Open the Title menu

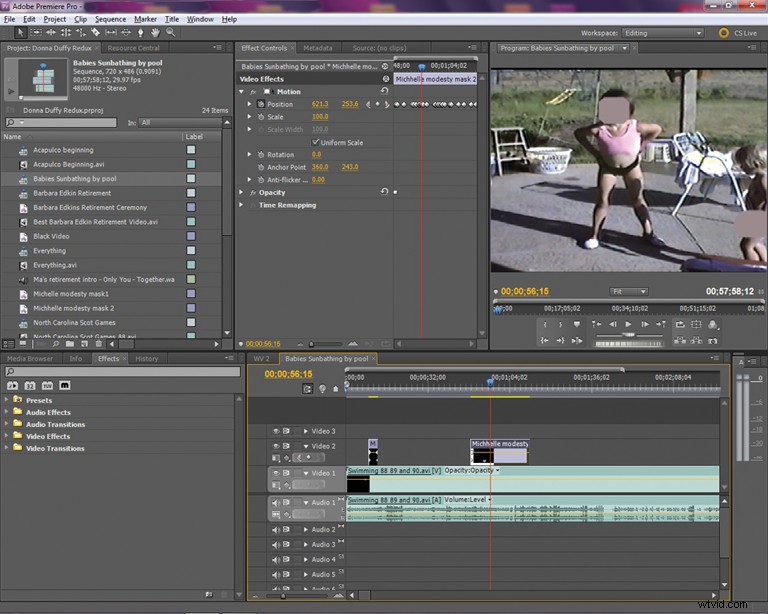(171, 19)
